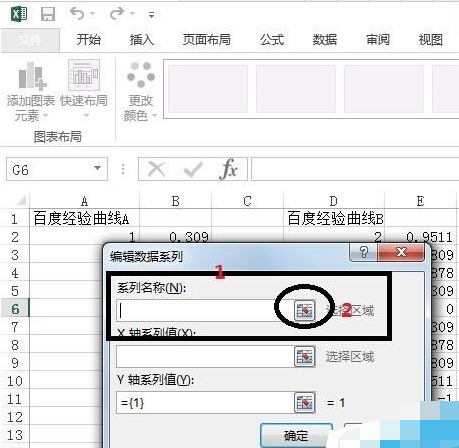Click range selector for Y 轴系列值

pyautogui.click(x=305, y=403)
